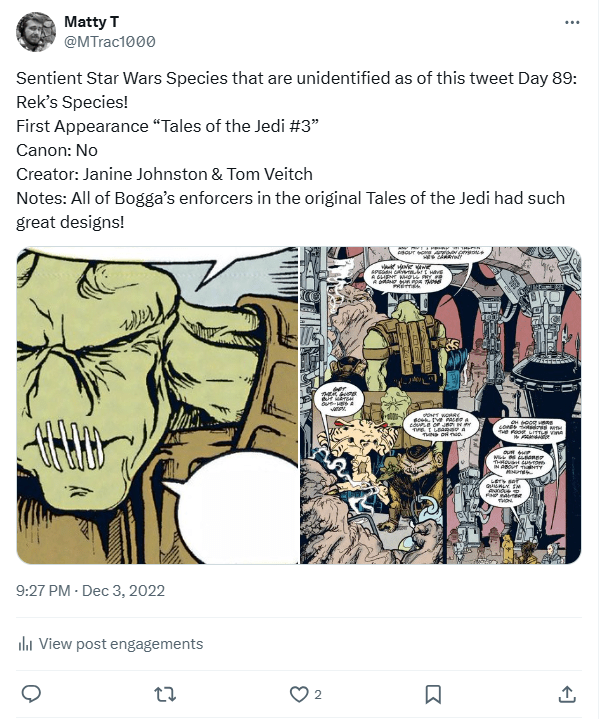The image size is (600, 719).
Task: Bookmark this post
Action: coord(433,693)
